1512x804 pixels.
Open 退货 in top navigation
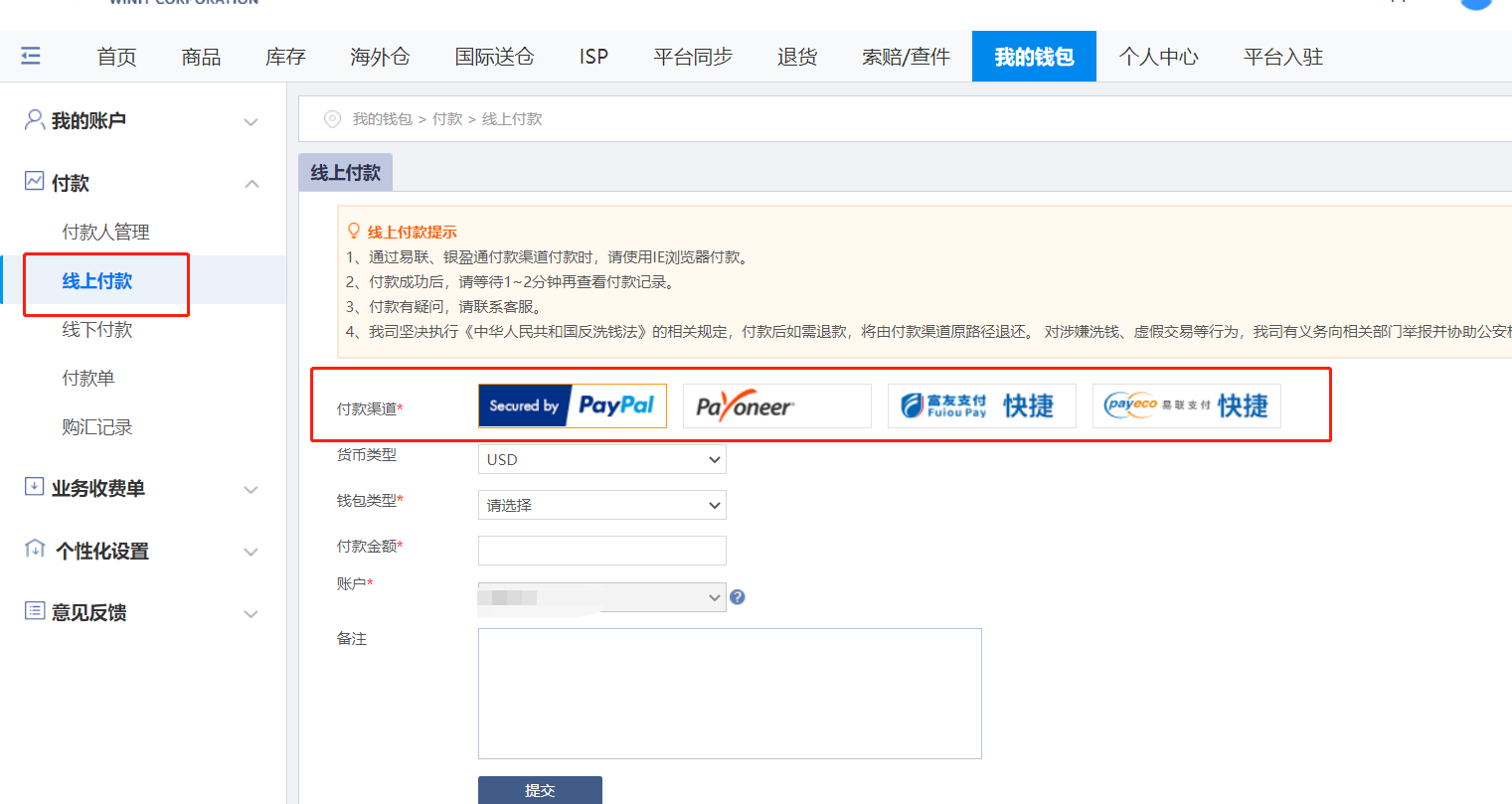tap(797, 57)
